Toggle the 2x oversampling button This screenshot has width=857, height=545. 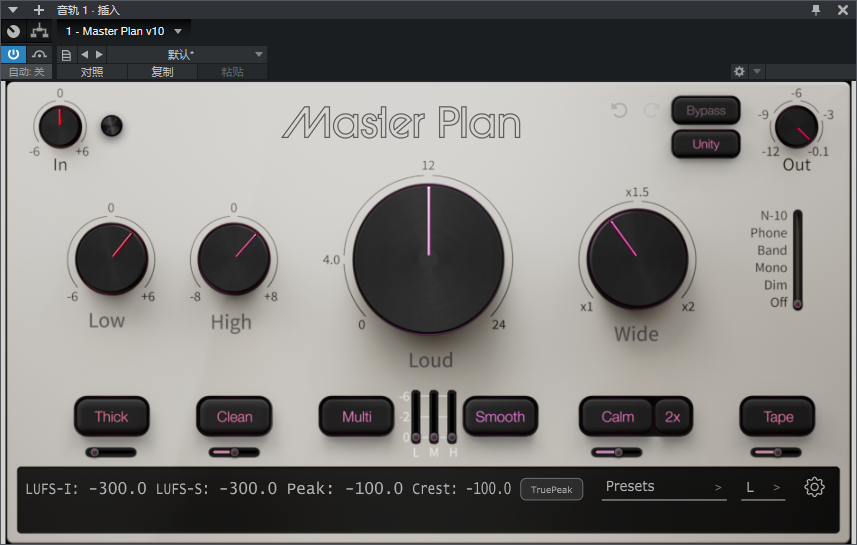coord(673,417)
